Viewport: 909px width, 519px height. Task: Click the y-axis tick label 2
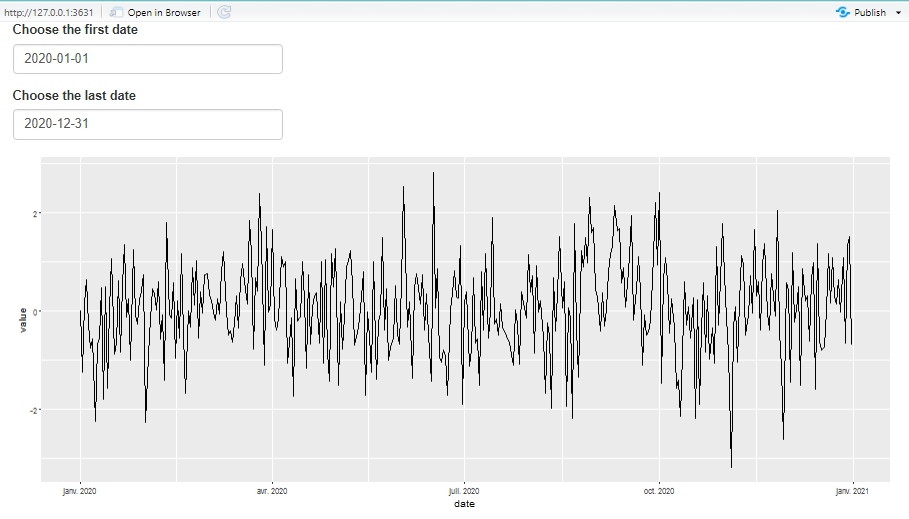[34, 213]
